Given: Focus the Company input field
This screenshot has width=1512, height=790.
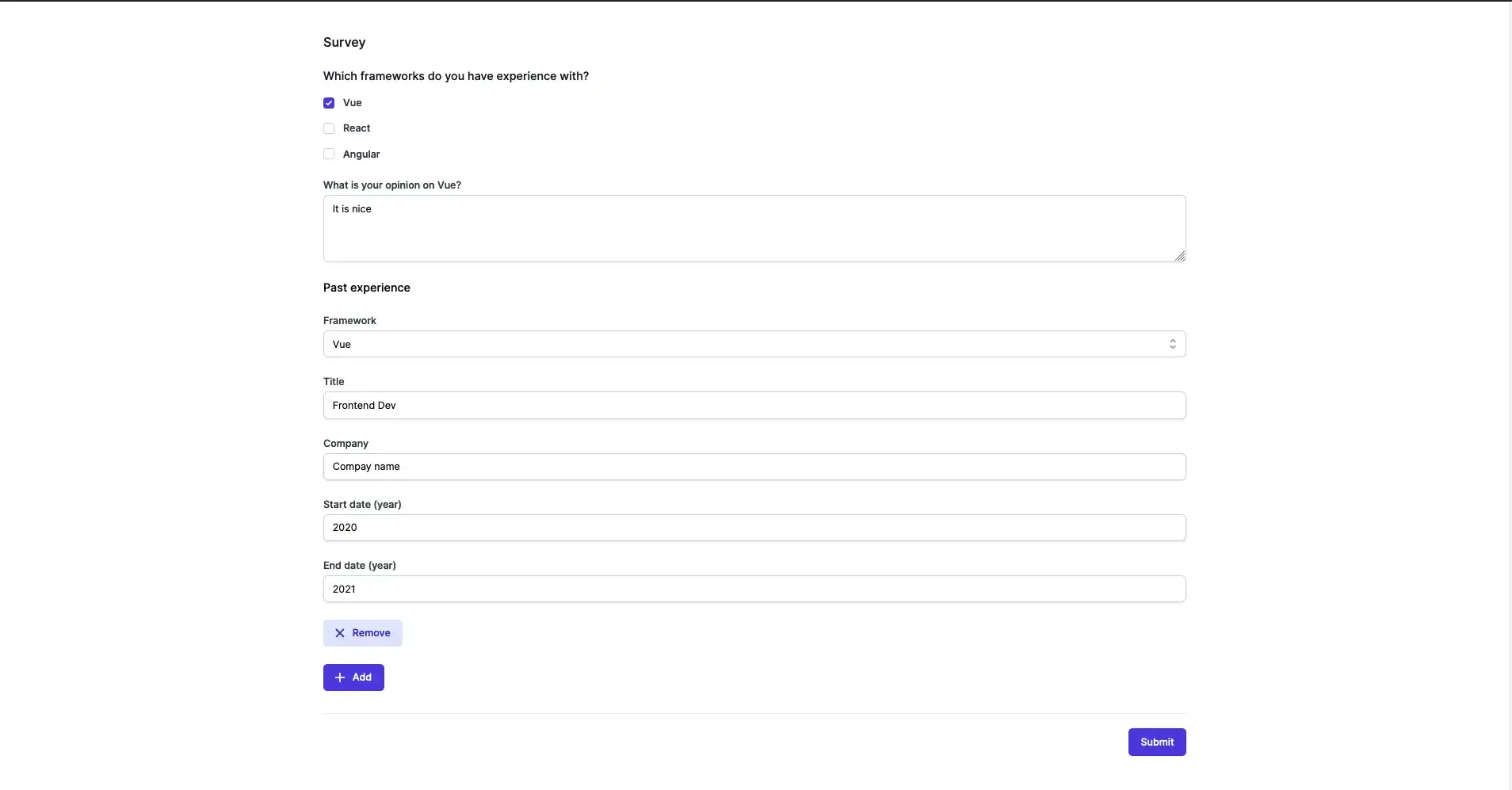Looking at the screenshot, I should (754, 467).
